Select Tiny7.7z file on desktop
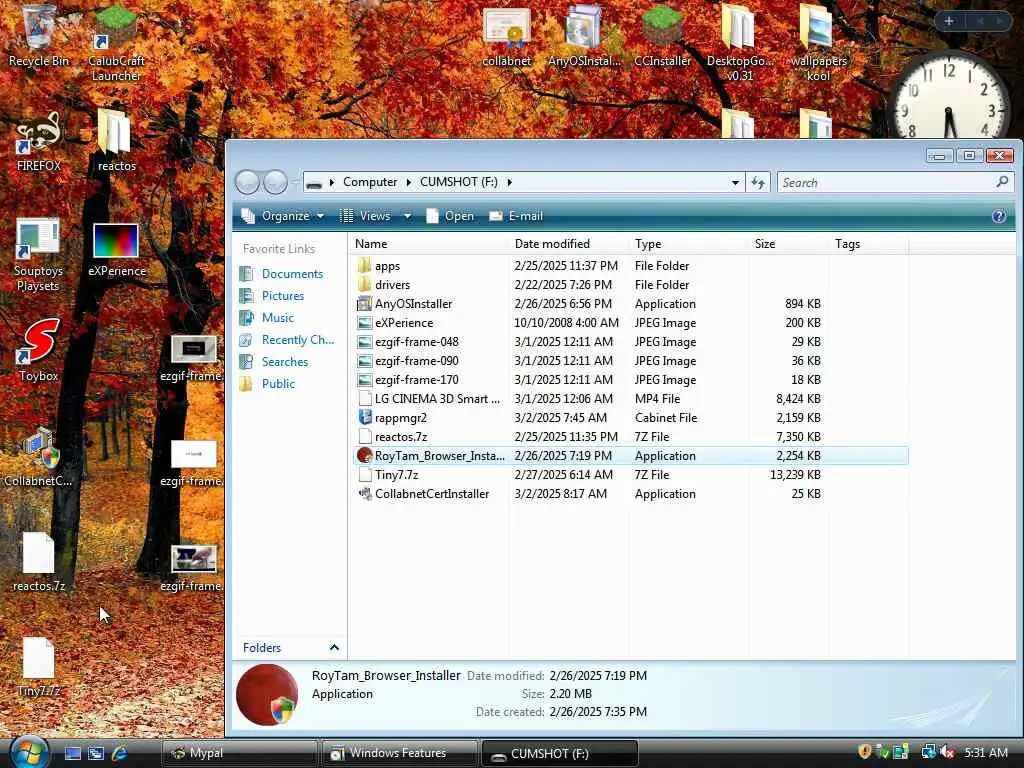 39,666
